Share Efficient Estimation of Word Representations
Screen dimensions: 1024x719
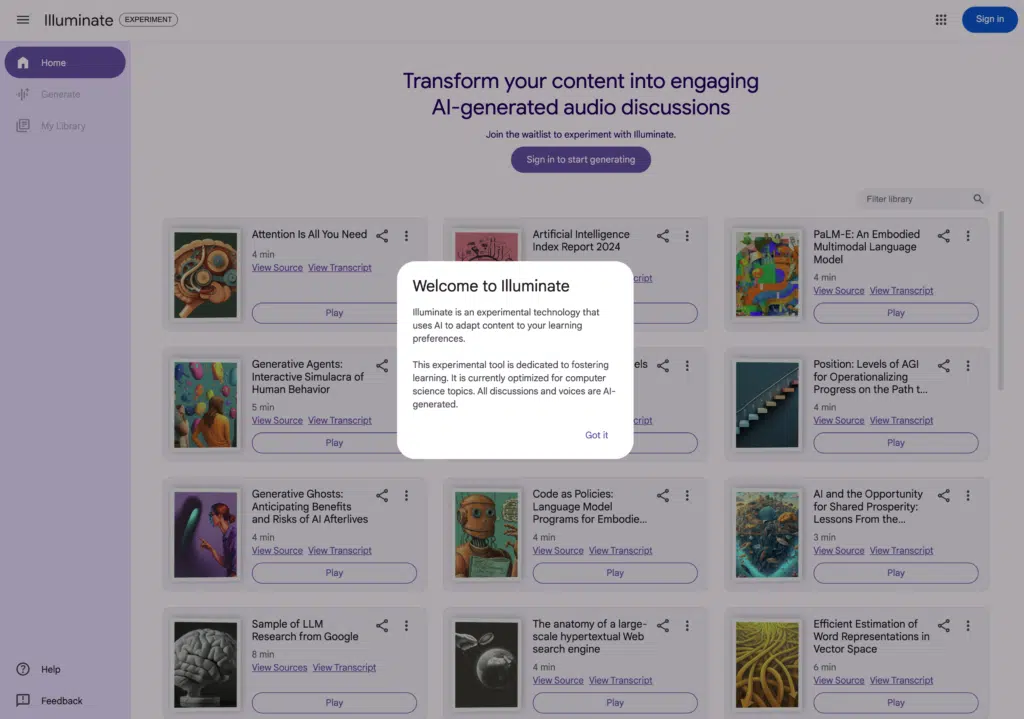point(944,626)
